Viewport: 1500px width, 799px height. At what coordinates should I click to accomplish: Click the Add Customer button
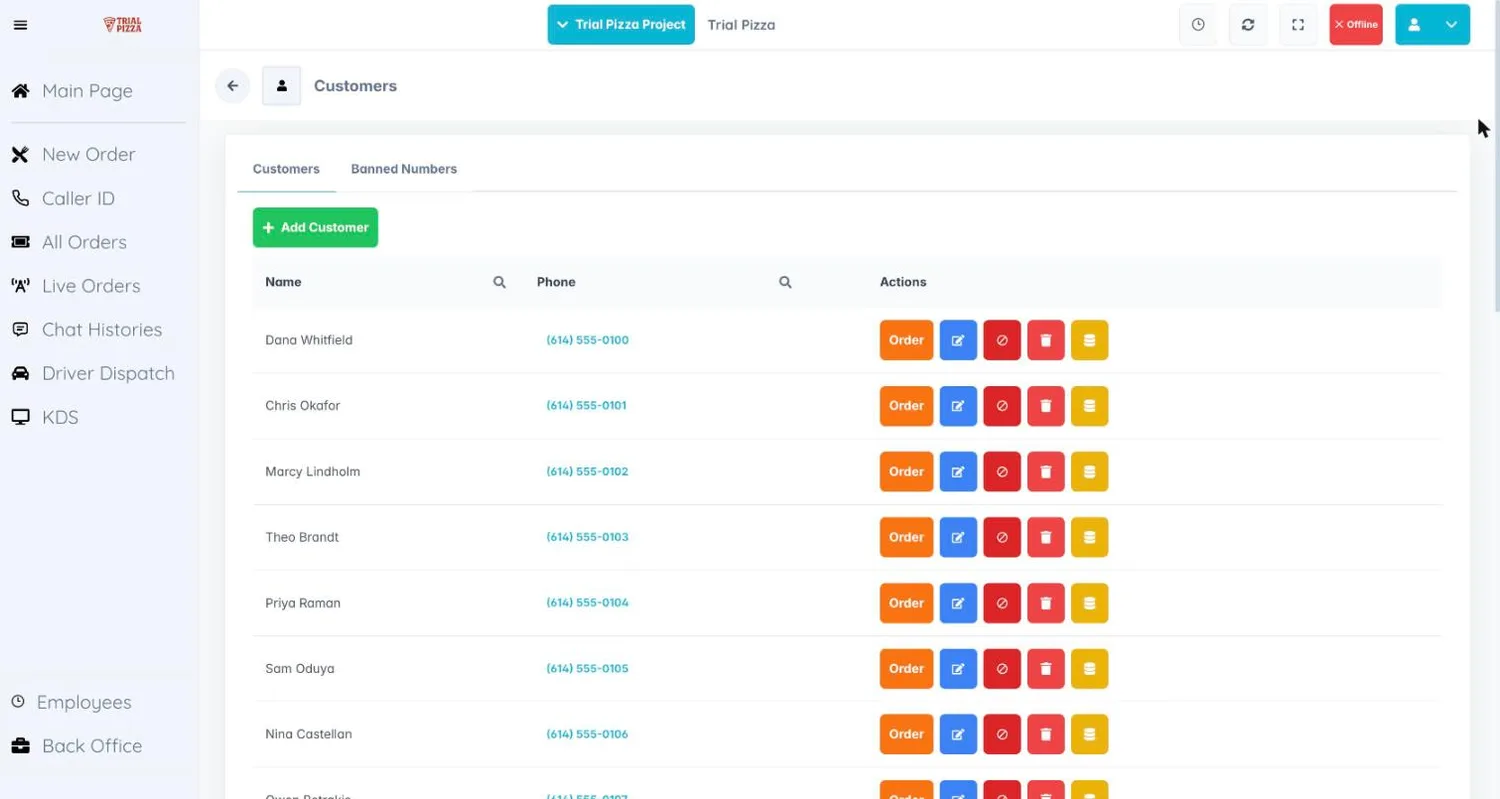[315, 228]
